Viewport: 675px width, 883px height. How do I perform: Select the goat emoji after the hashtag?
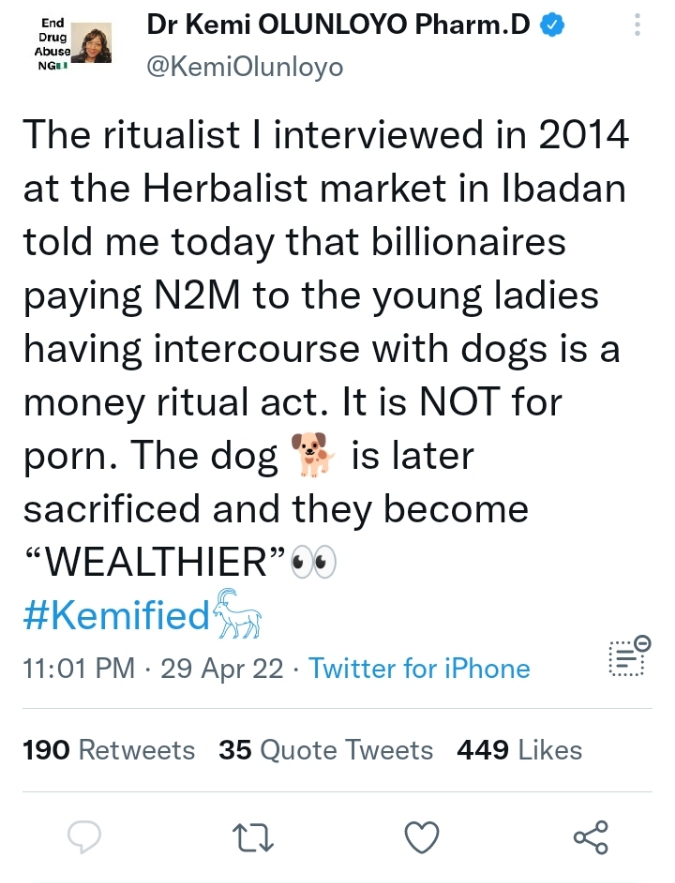click(x=237, y=615)
